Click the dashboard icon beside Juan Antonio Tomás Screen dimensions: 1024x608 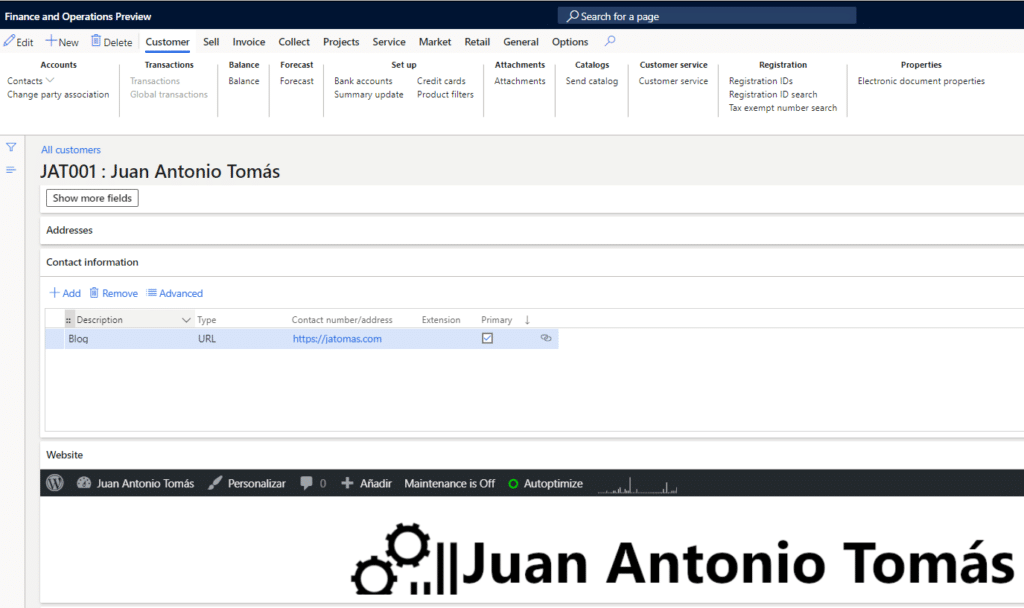(x=84, y=483)
